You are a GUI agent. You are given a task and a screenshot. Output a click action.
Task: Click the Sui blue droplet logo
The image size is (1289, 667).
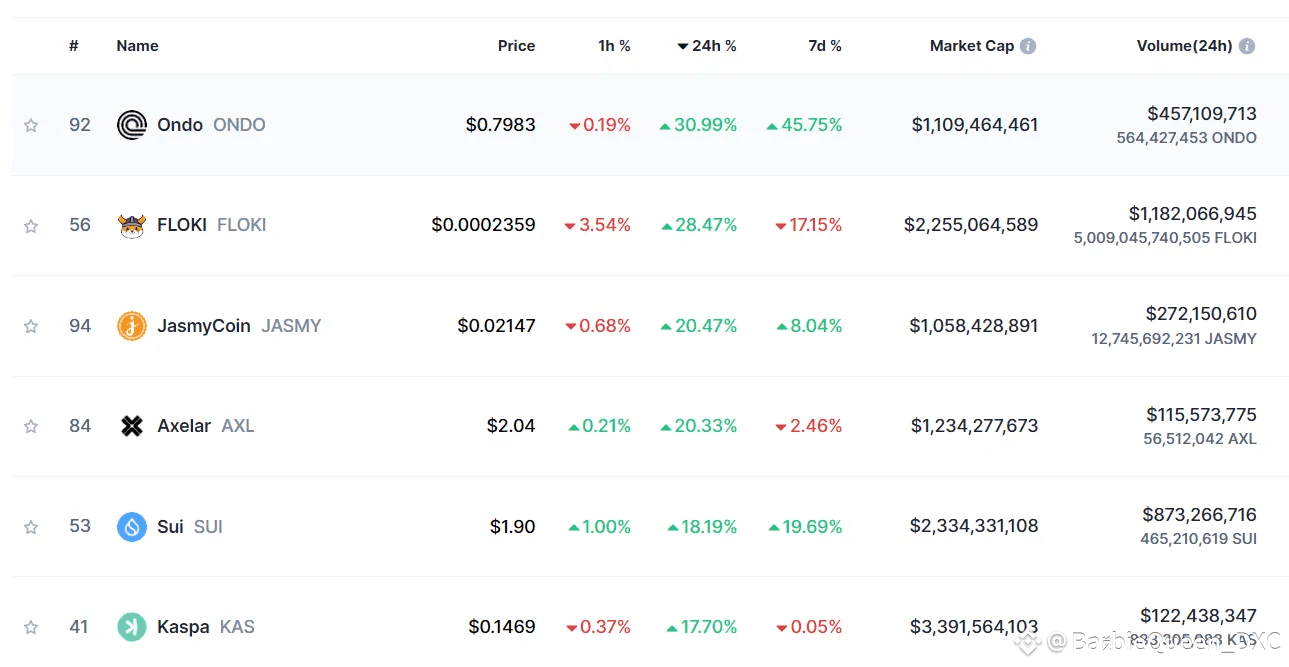pos(132,527)
